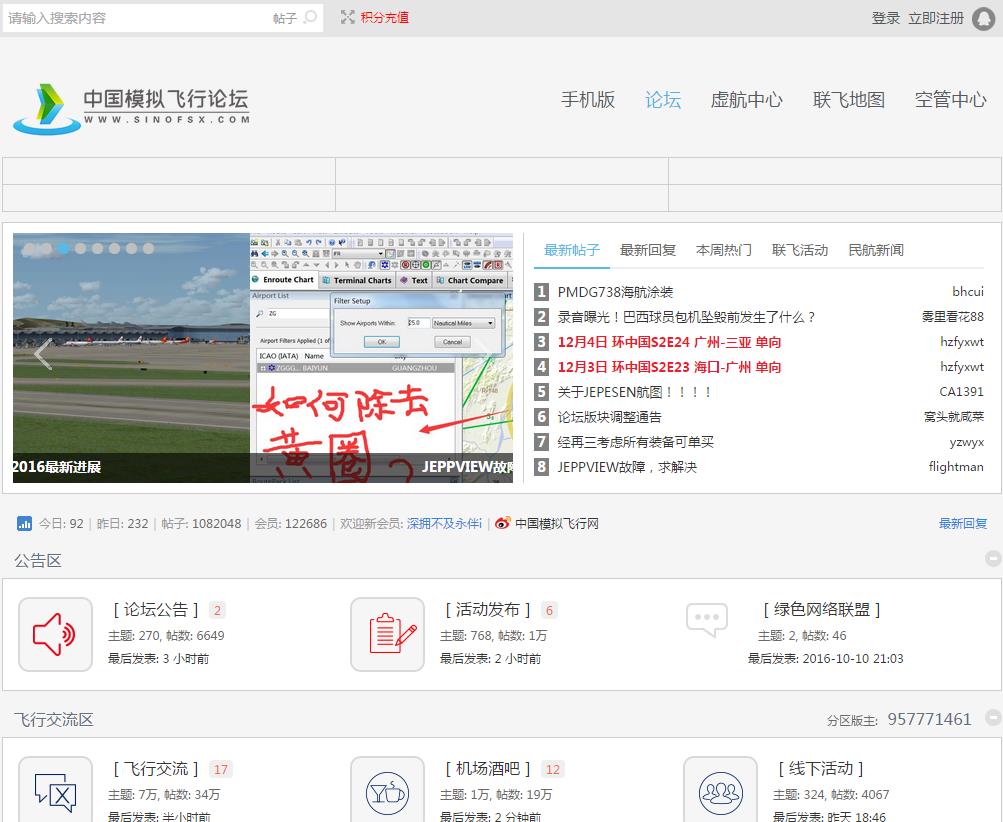Click the airport scenery slide 2016最新进展
Screen dimensions: 1003x822
pyautogui.click(x=131, y=358)
